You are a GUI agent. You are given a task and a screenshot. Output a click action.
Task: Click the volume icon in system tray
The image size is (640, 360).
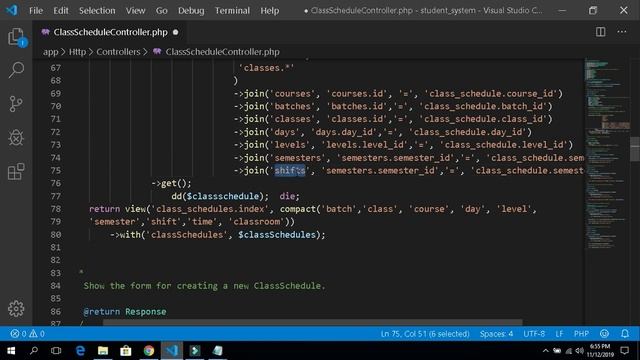point(579,351)
